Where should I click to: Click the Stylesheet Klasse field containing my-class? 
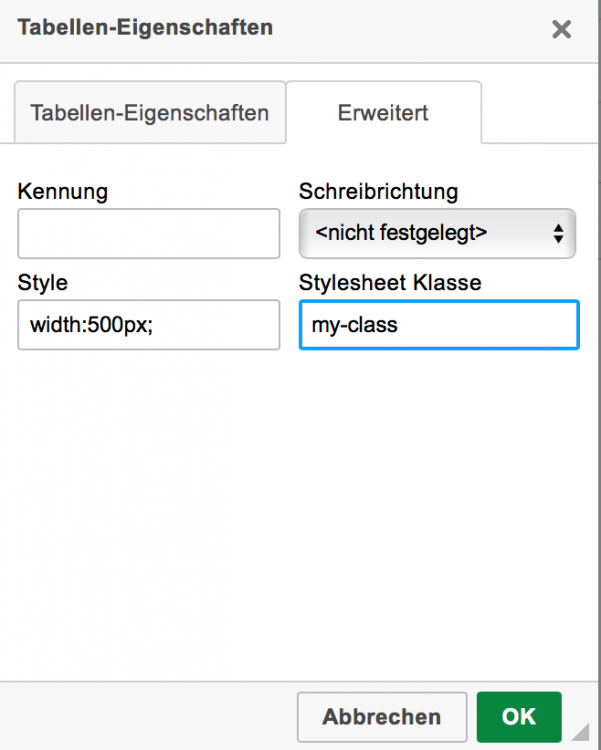coord(438,326)
